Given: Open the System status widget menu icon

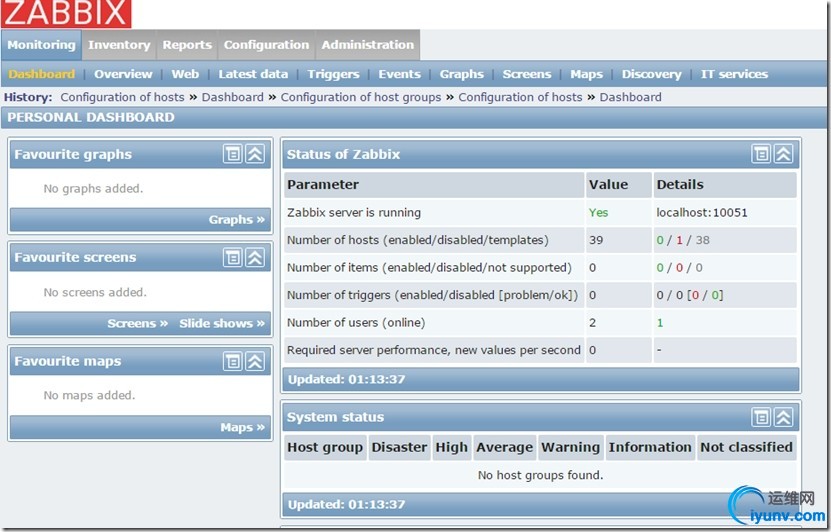Looking at the screenshot, I should tap(761, 417).
